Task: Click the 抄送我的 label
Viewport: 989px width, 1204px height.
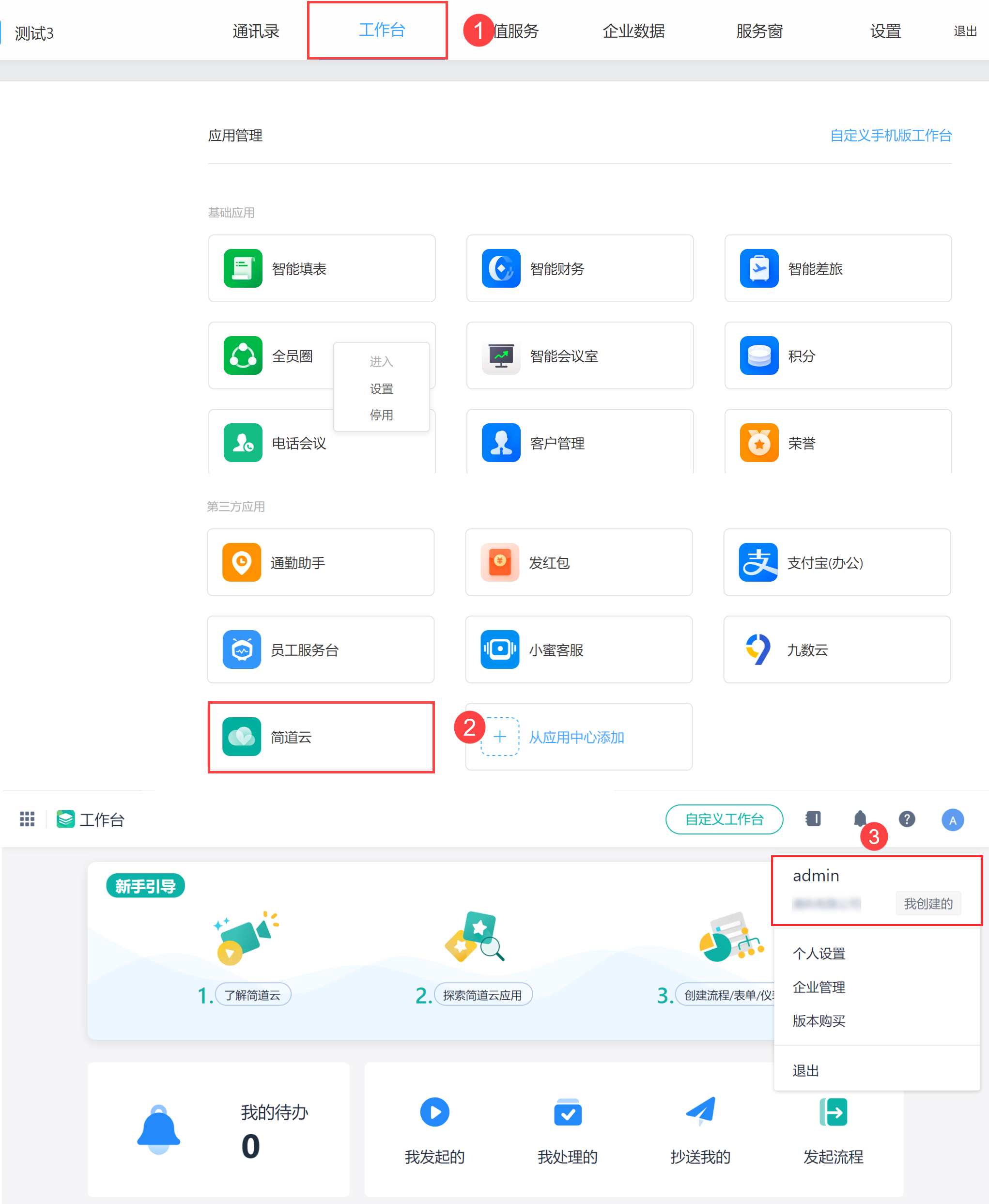Action: click(701, 1157)
